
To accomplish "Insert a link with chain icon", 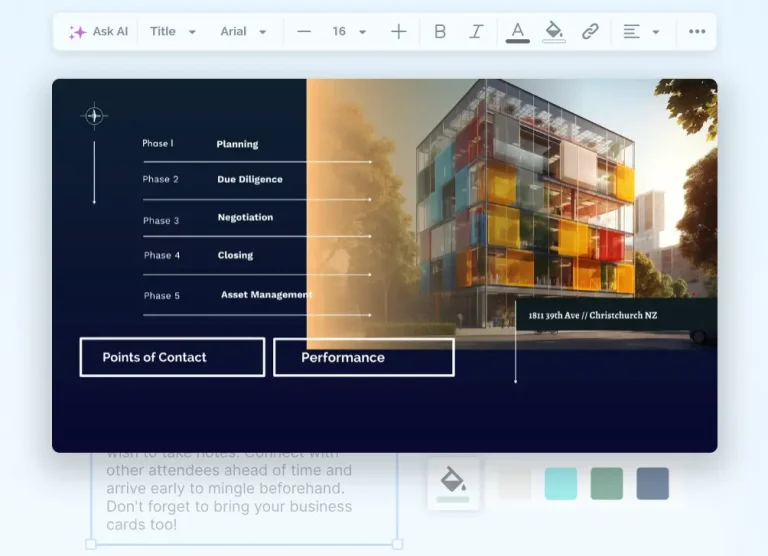I will (x=590, y=32).
